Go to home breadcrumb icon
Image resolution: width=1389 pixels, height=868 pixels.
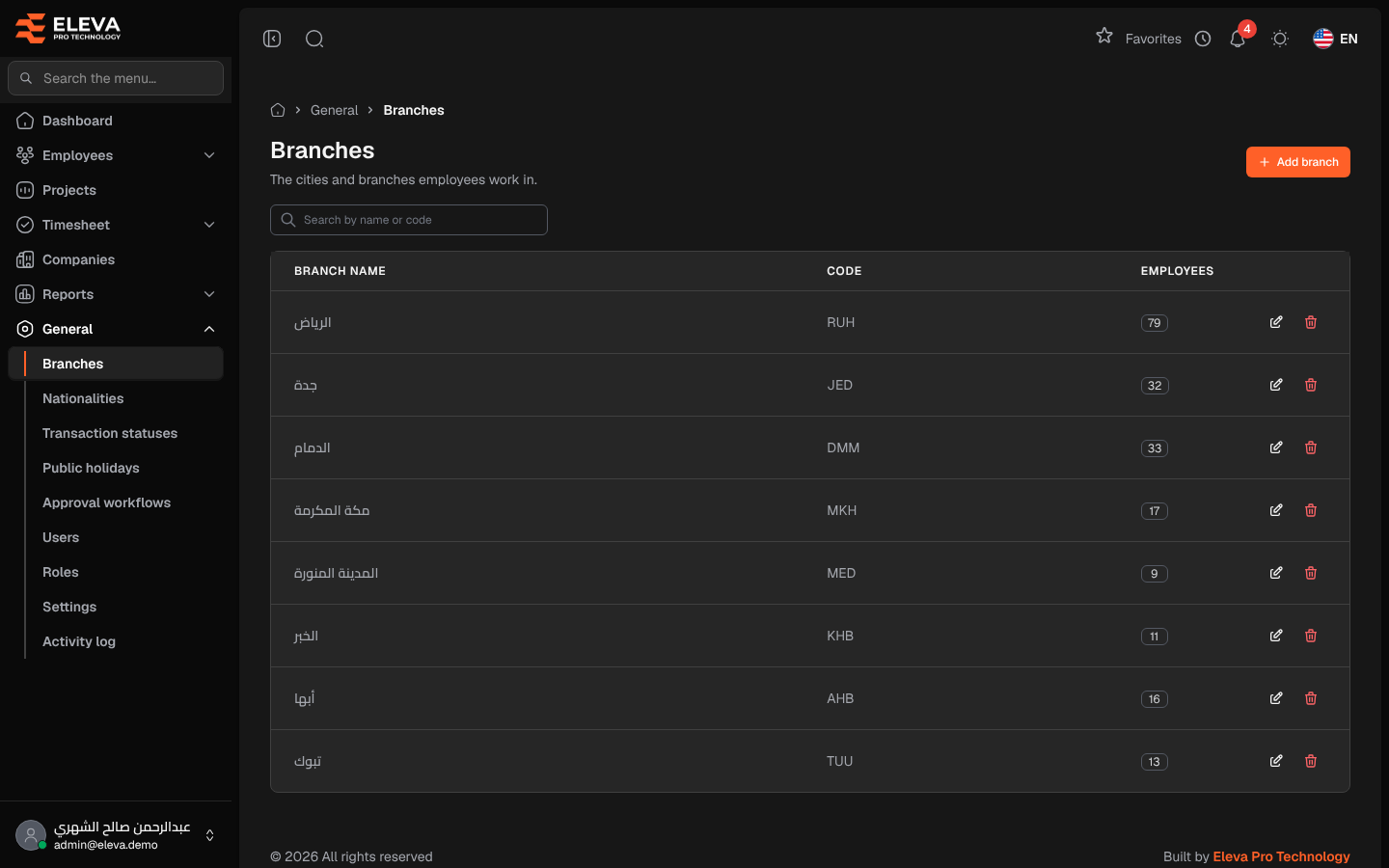(278, 110)
